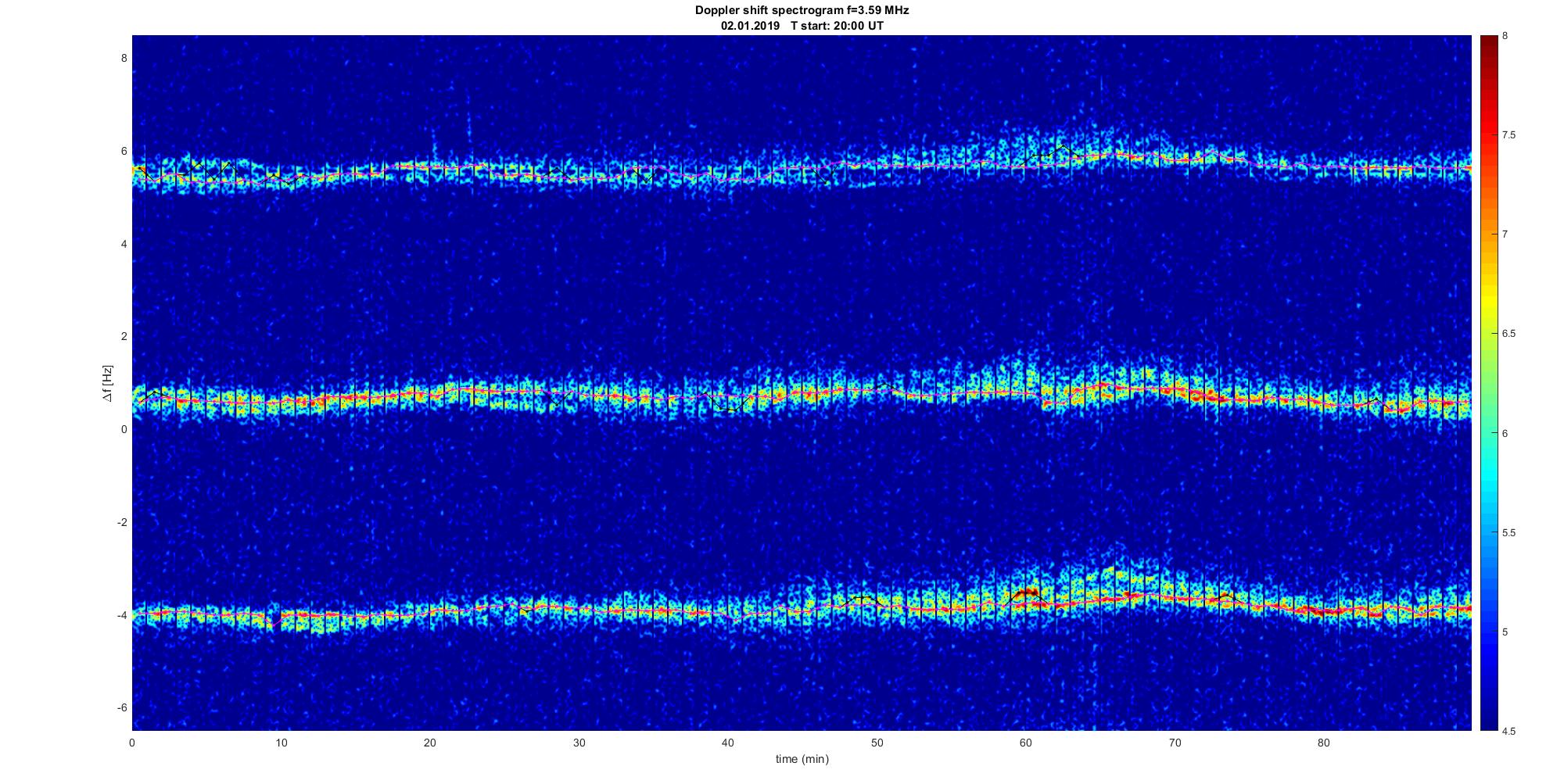
Task: Click the y-axis label 'Δf [Hz]'
Action: (x=107, y=383)
